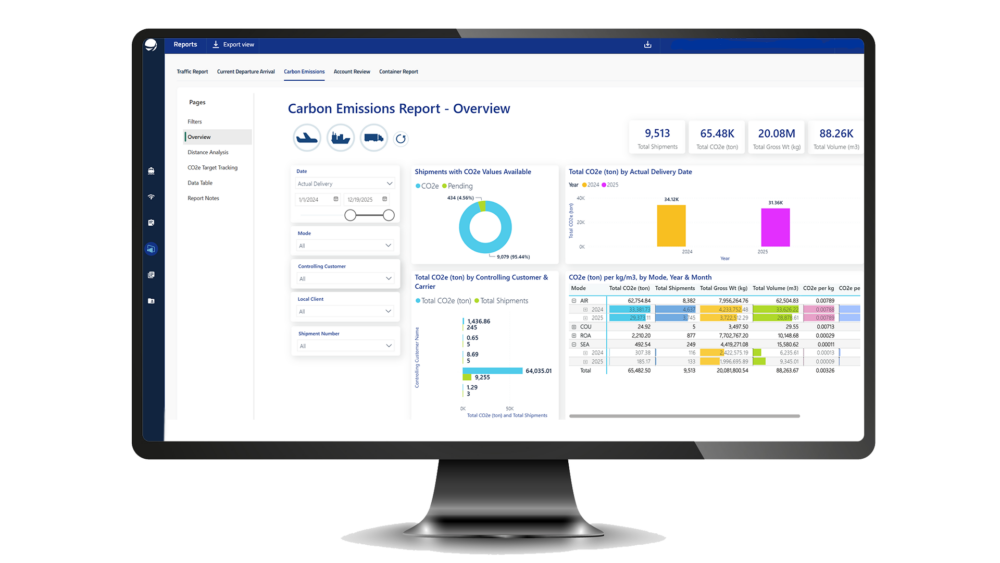Click the airplane mode filter icon
1000x563 pixels.
coord(307,138)
